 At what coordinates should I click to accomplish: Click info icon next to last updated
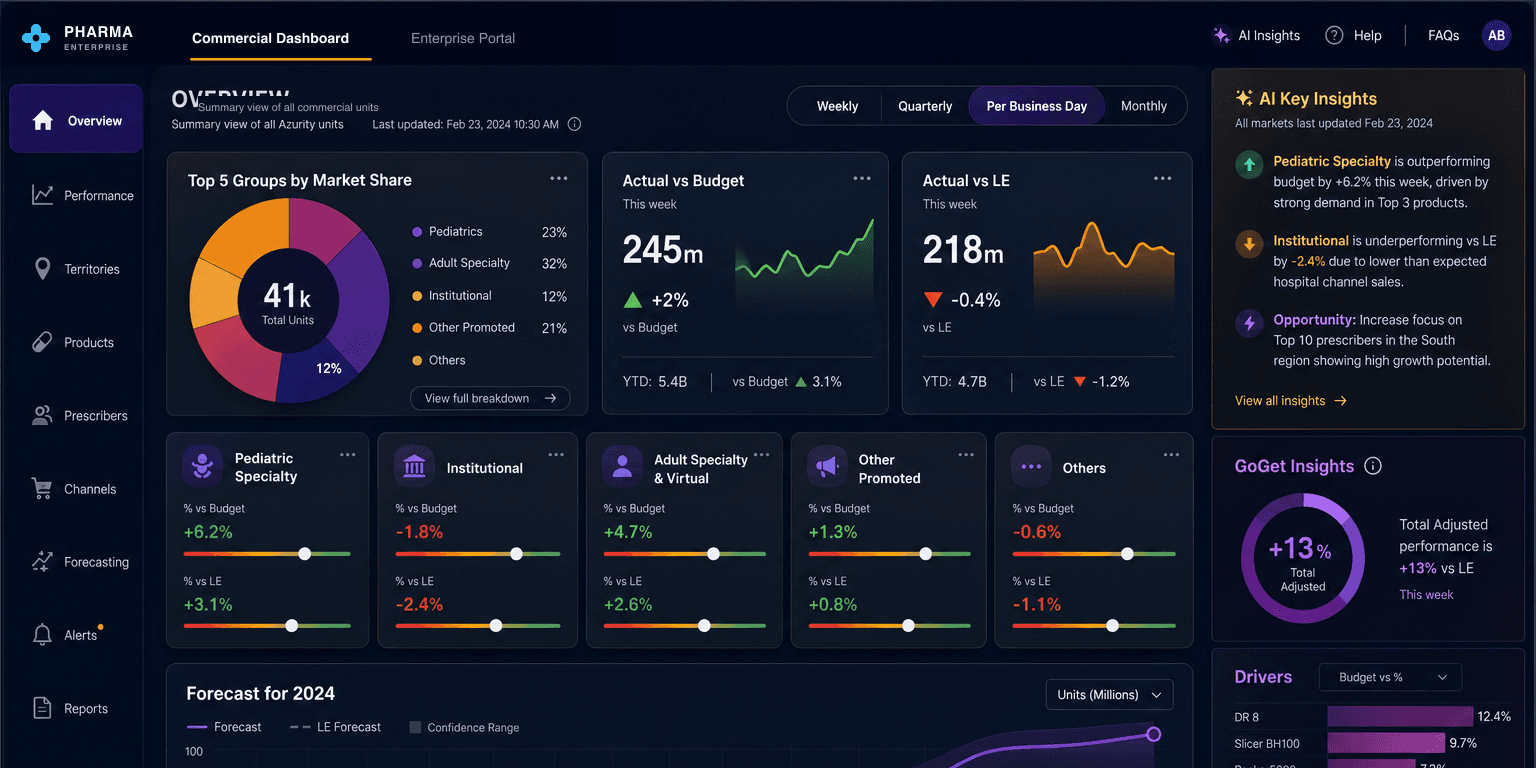574,125
